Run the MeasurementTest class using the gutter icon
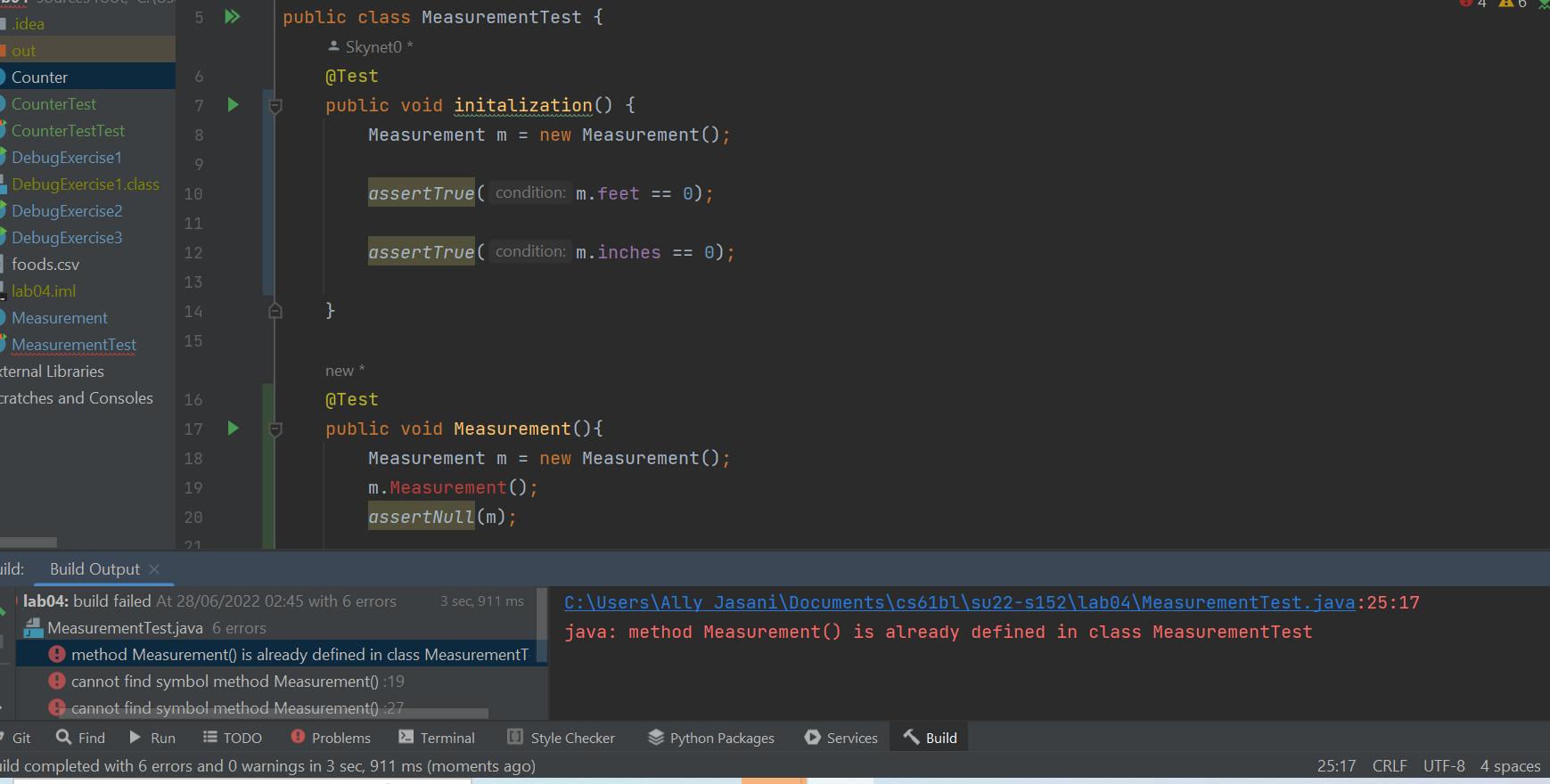This screenshot has height=784, width=1550. 233,17
